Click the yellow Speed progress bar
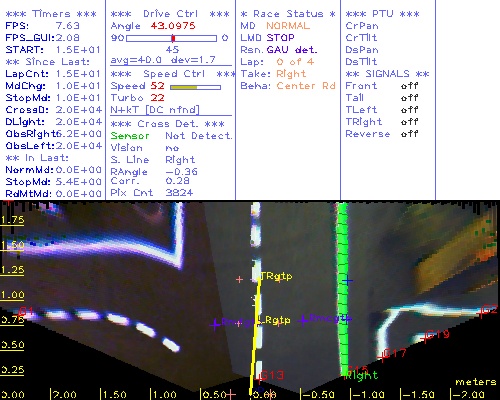 tap(195, 87)
